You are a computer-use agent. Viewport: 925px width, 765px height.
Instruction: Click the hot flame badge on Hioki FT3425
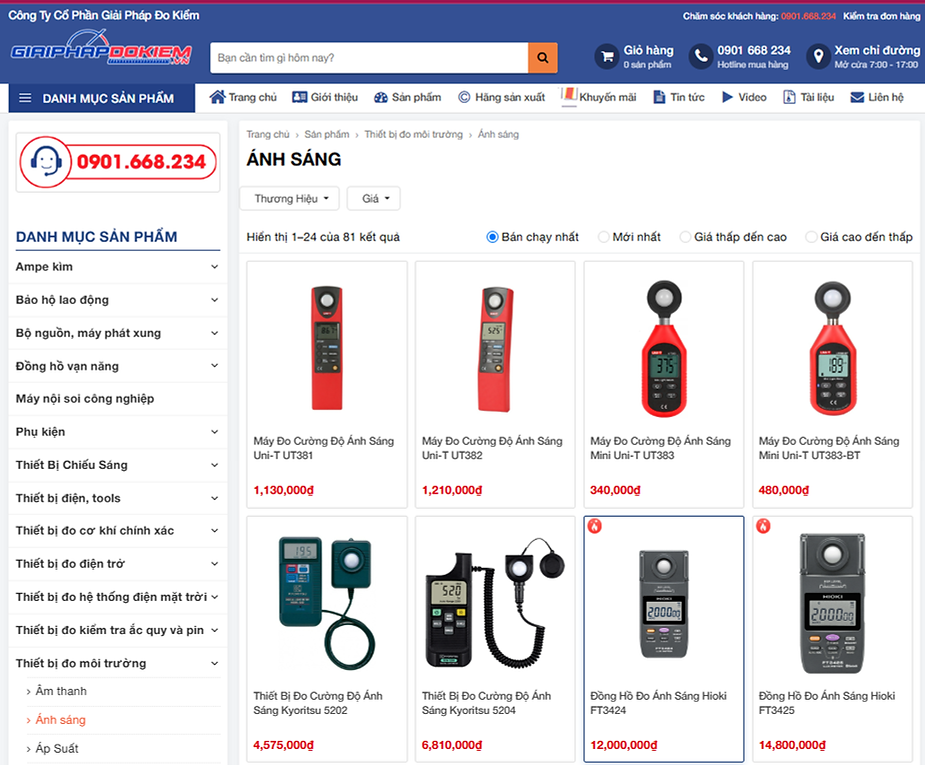click(x=763, y=526)
